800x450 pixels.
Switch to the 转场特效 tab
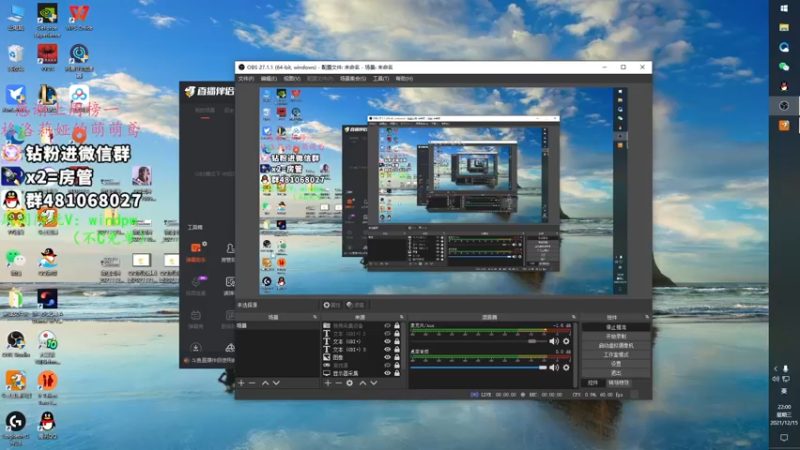click(x=618, y=383)
